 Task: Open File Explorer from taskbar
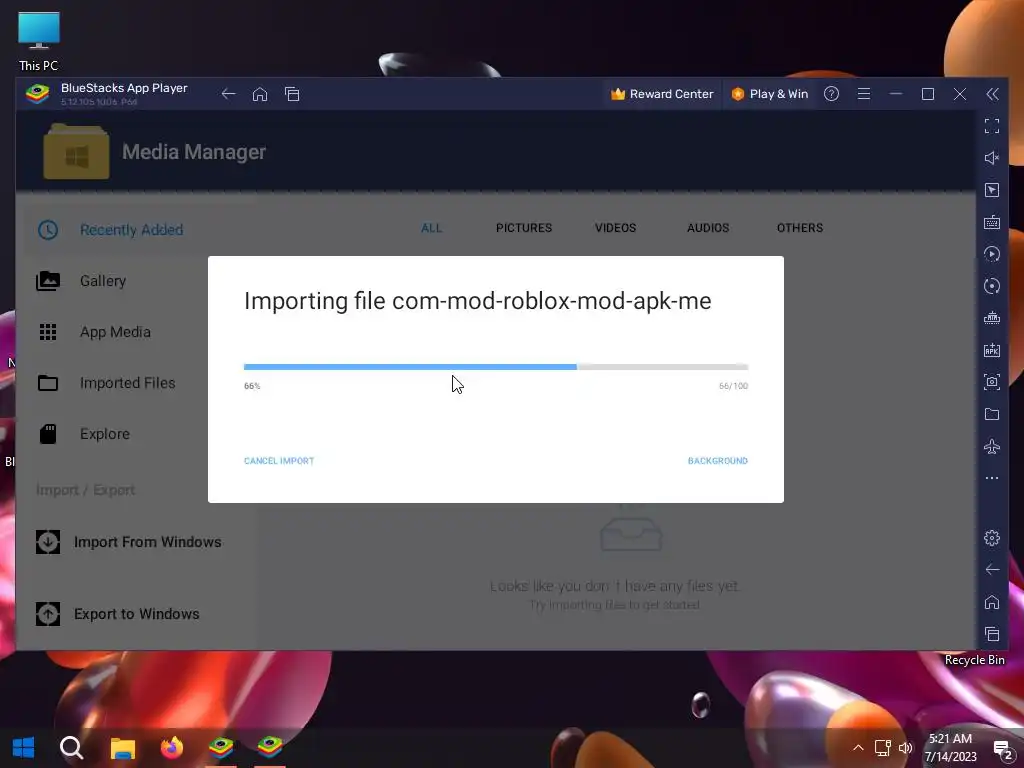[x=122, y=748]
